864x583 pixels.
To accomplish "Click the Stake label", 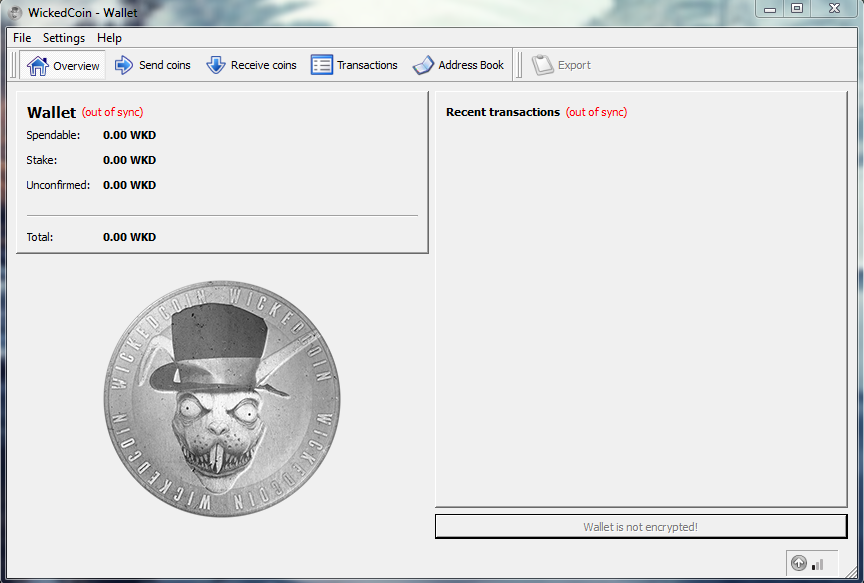I will coord(42,160).
